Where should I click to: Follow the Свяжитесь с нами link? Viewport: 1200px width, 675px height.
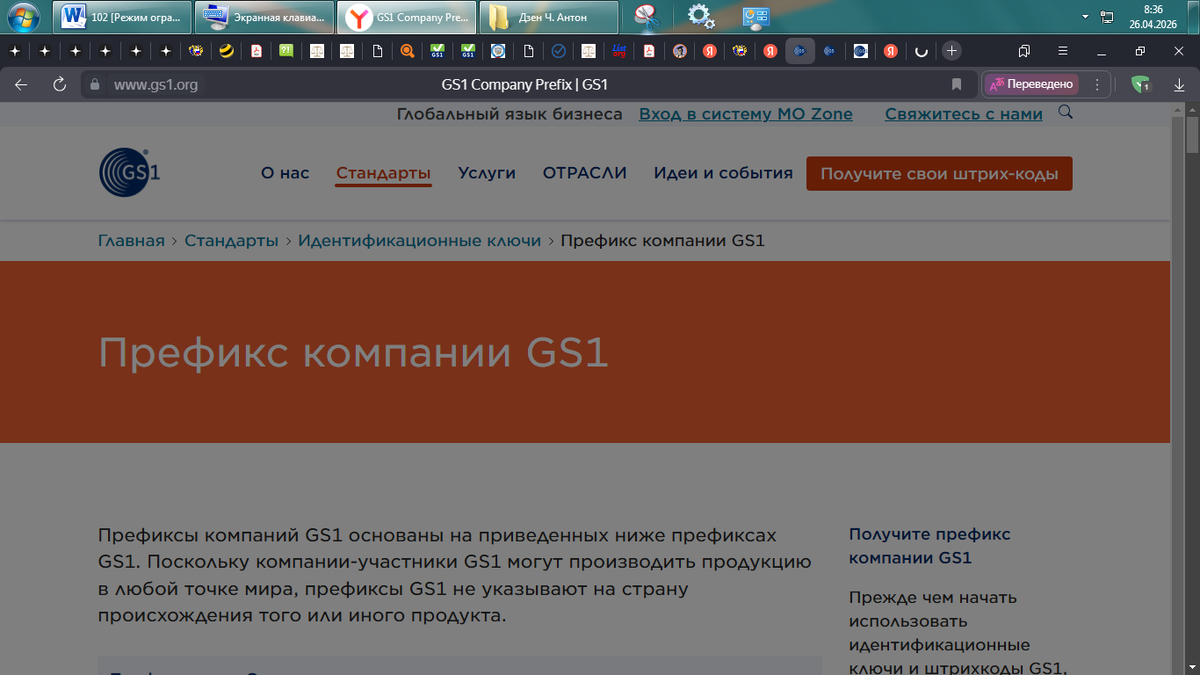click(x=964, y=114)
